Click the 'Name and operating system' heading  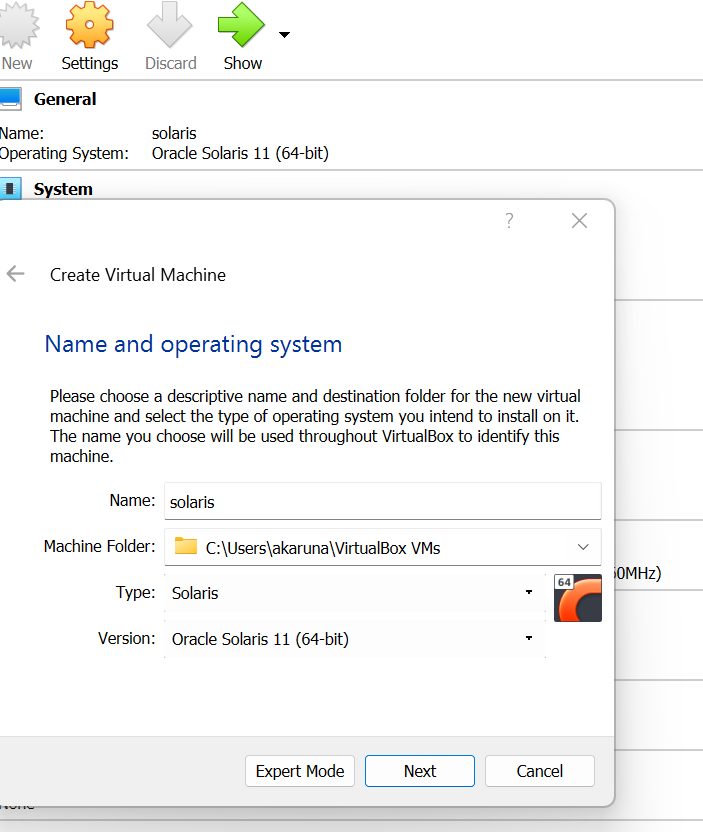point(193,345)
